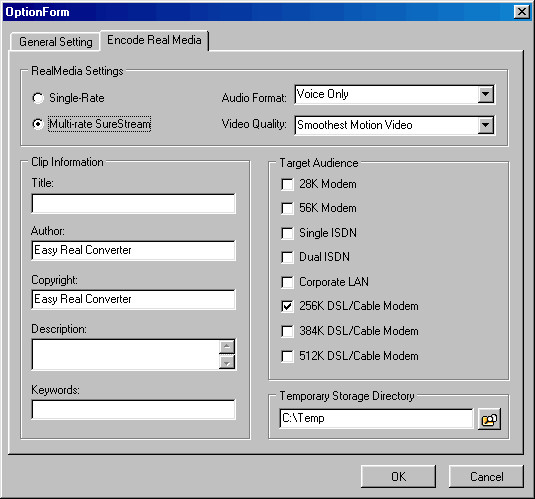Image resolution: width=535 pixels, height=499 pixels.
Task: Uncheck 256K DSL/Cable Modem
Action: click(287, 306)
